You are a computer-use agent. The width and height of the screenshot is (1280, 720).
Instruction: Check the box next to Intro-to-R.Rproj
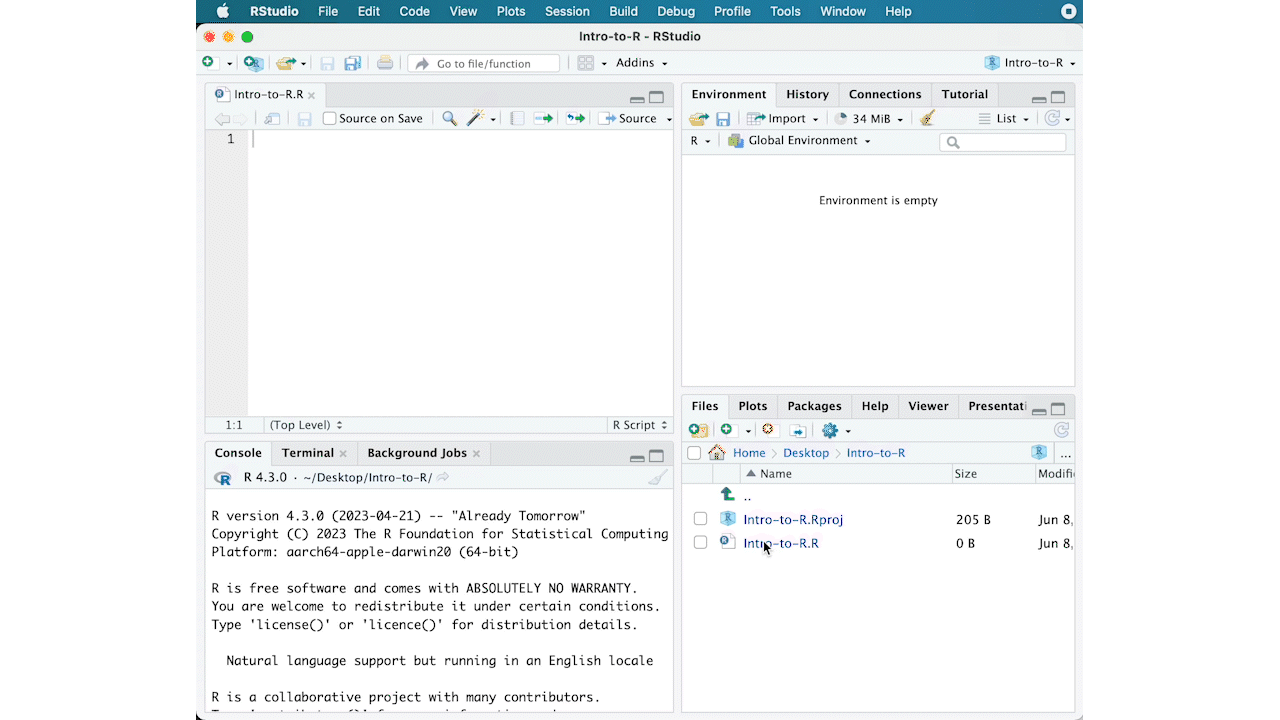pyautogui.click(x=700, y=519)
